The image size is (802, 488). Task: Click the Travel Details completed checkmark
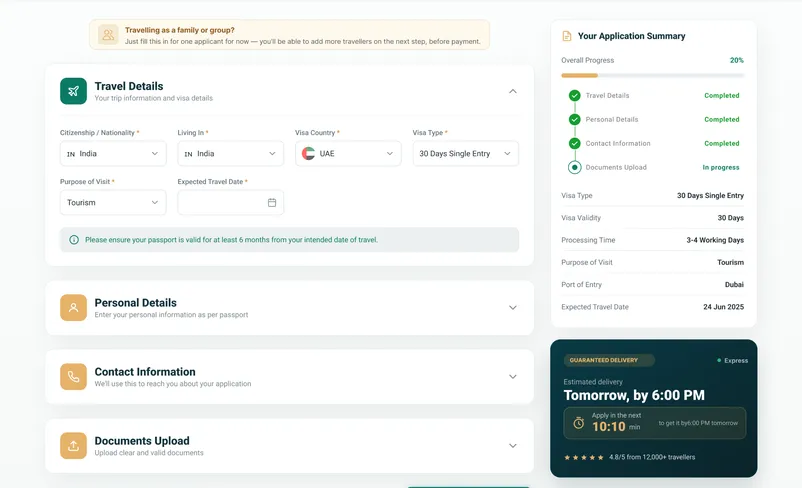[574, 96]
